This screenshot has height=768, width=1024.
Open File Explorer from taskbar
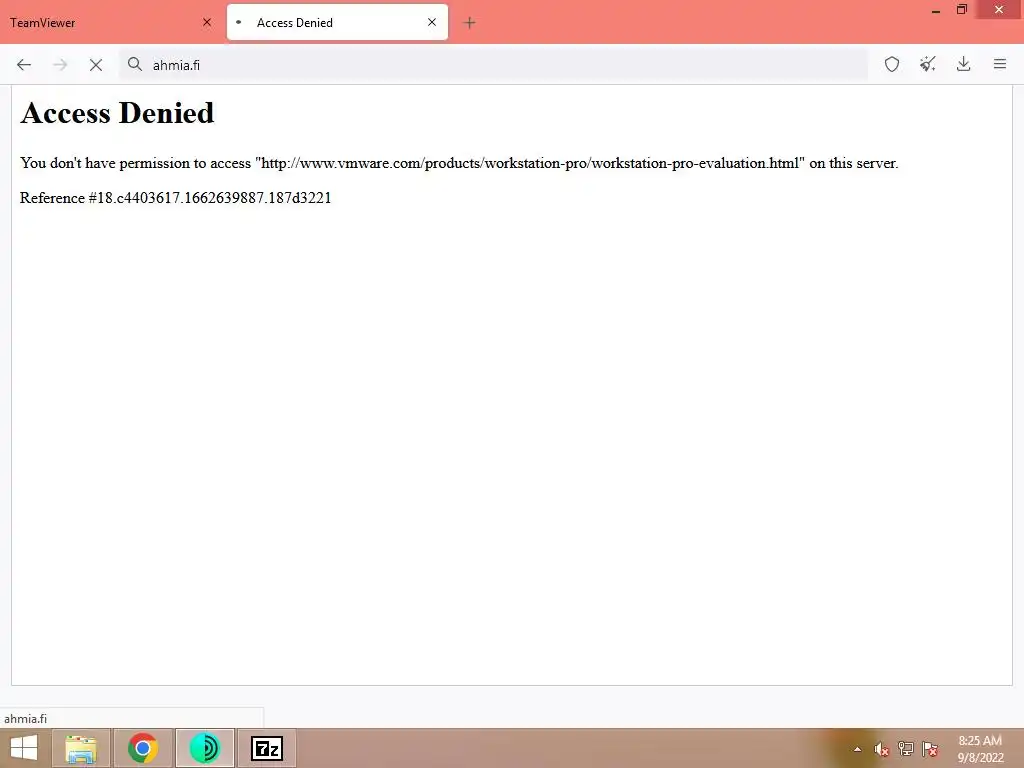click(x=81, y=748)
